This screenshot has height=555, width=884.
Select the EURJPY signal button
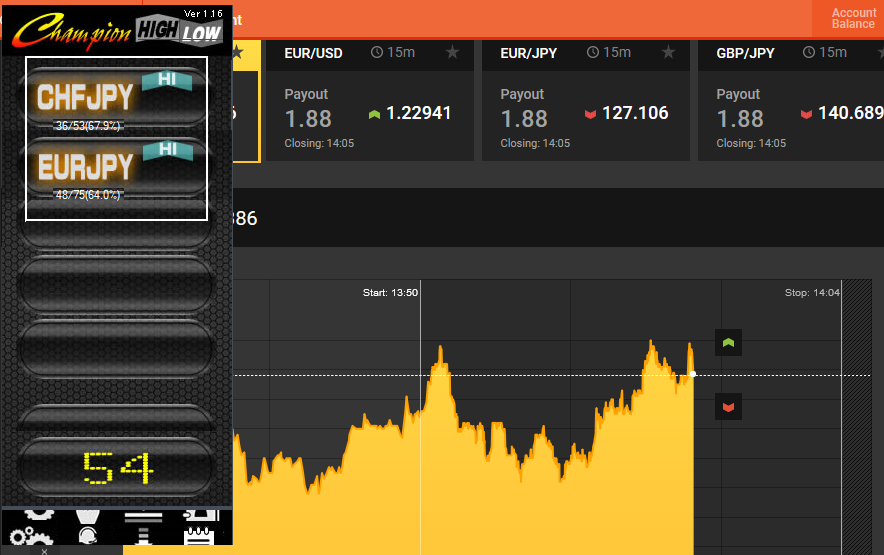coord(85,166)
